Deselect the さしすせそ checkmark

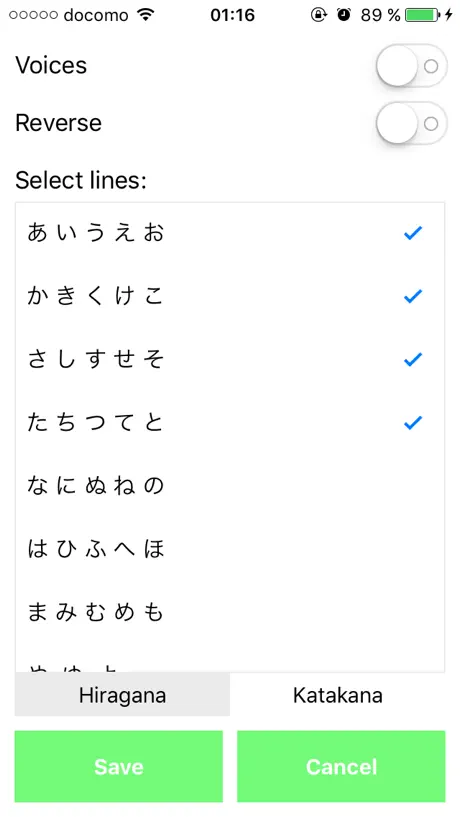coord(412,360)
